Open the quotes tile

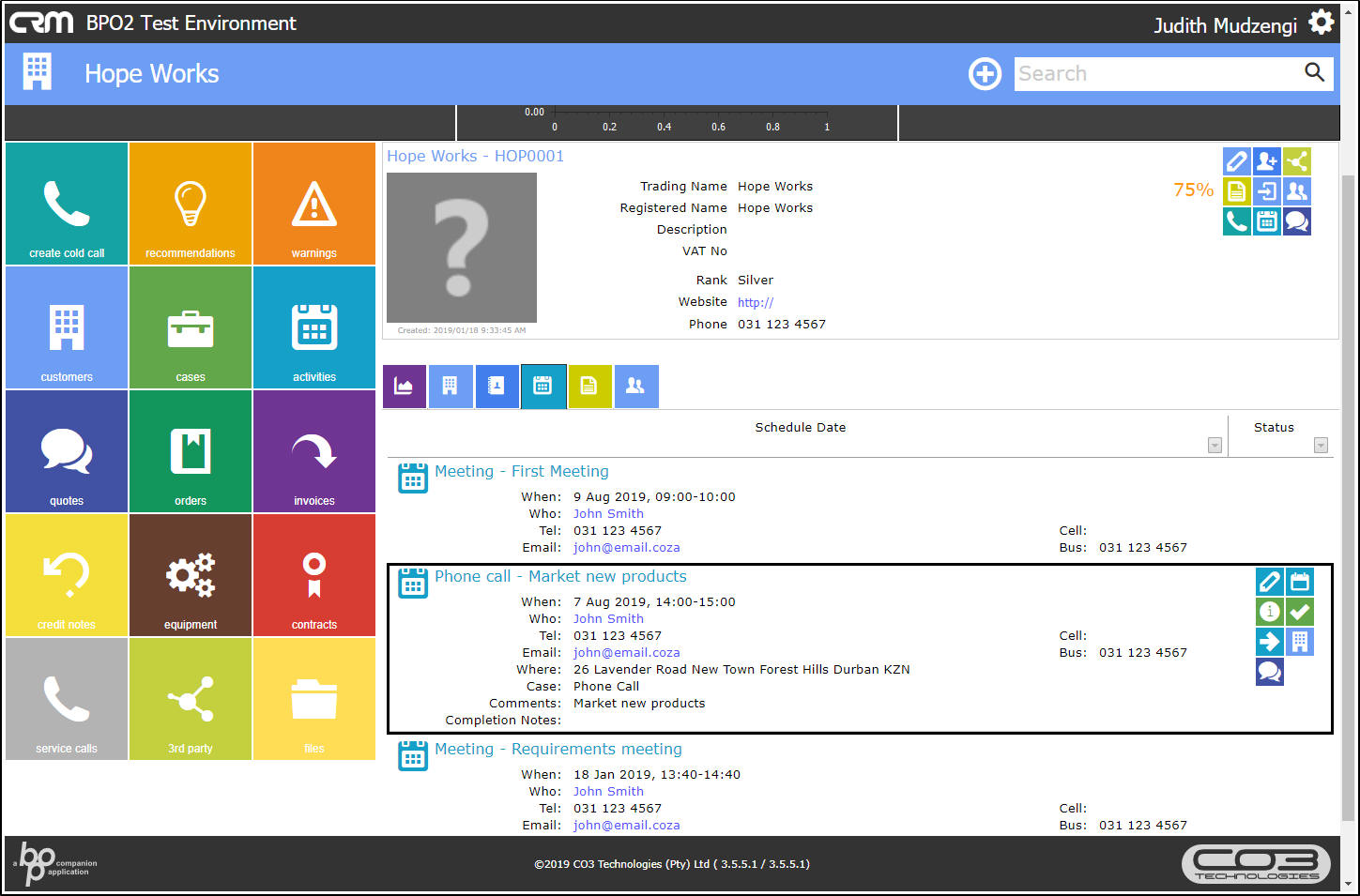tap(67, 451)
